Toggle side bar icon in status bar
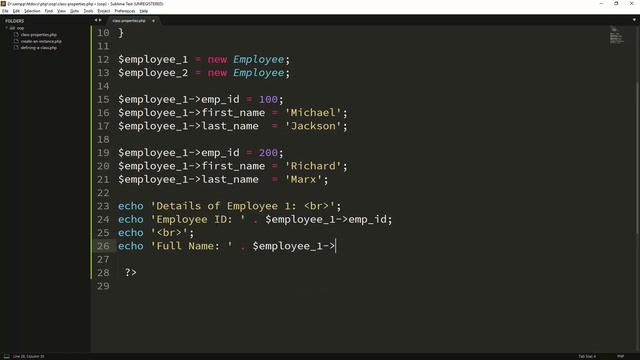Image resolution: width=640 pixels, height=360 pixels. (x=7, y=356)
